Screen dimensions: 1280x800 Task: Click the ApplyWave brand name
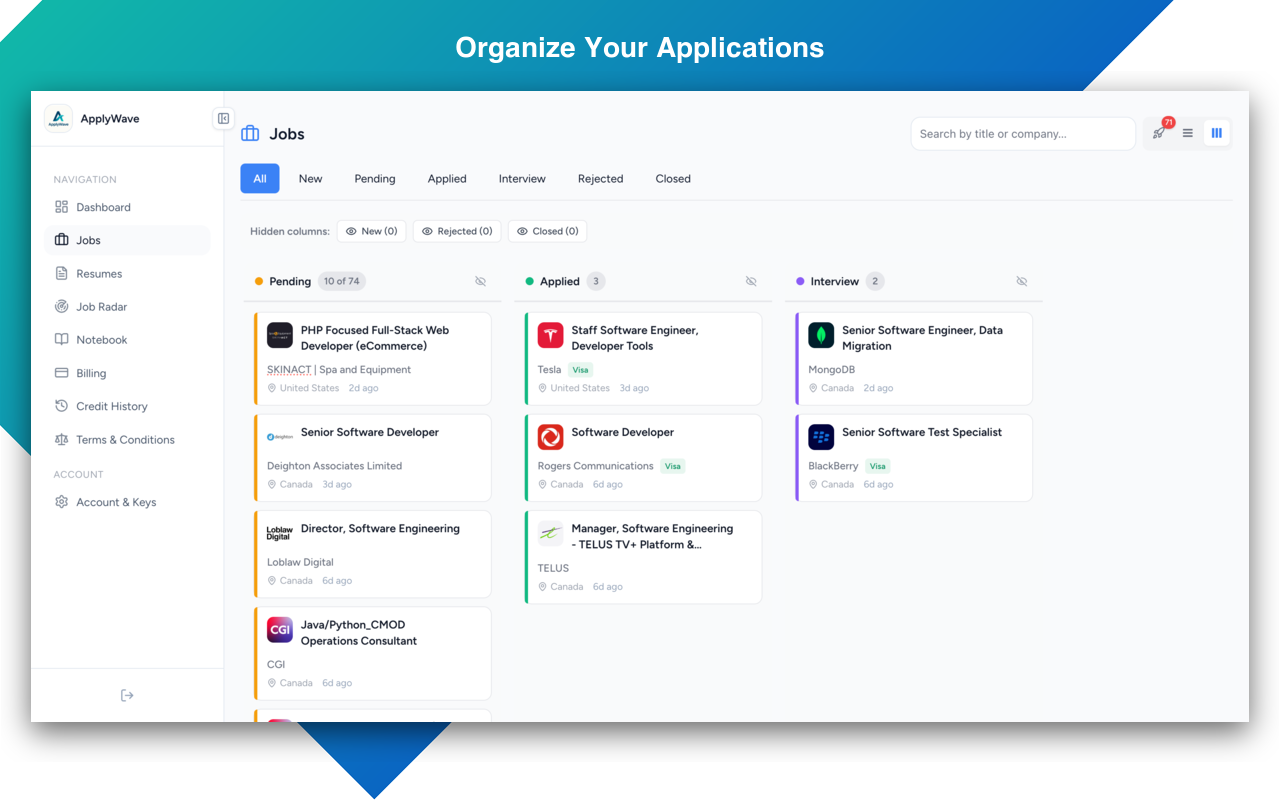[110, 119]
